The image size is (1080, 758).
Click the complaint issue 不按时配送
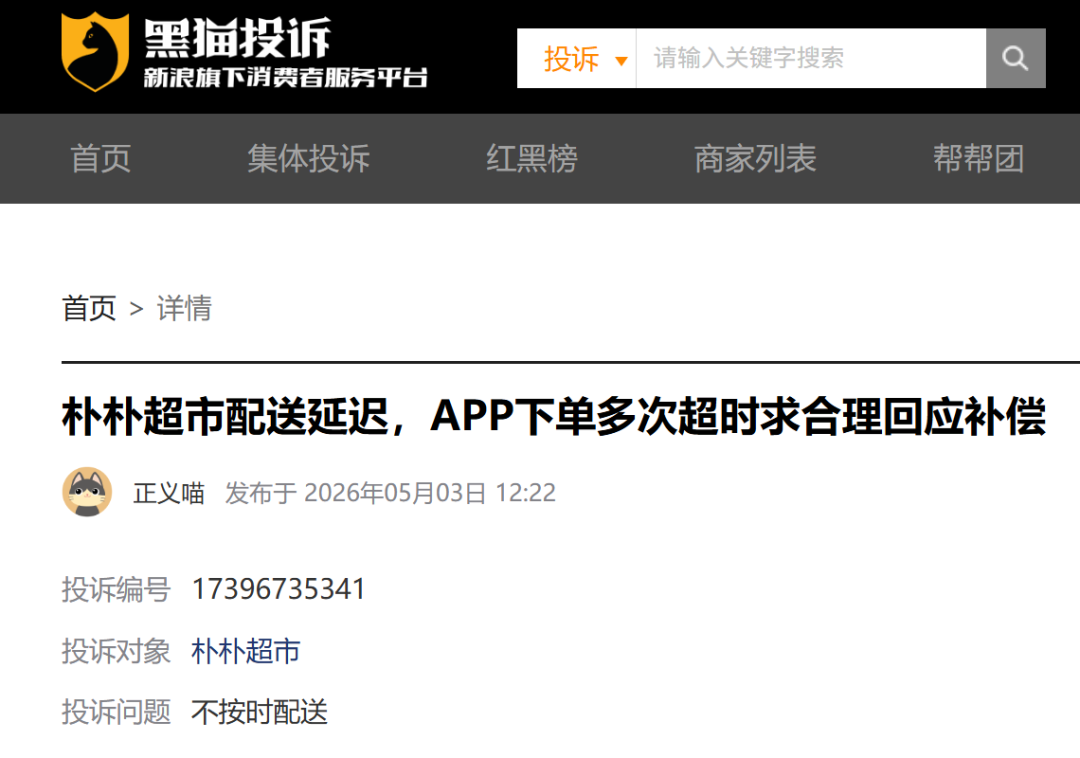click(x=260, y=712)
